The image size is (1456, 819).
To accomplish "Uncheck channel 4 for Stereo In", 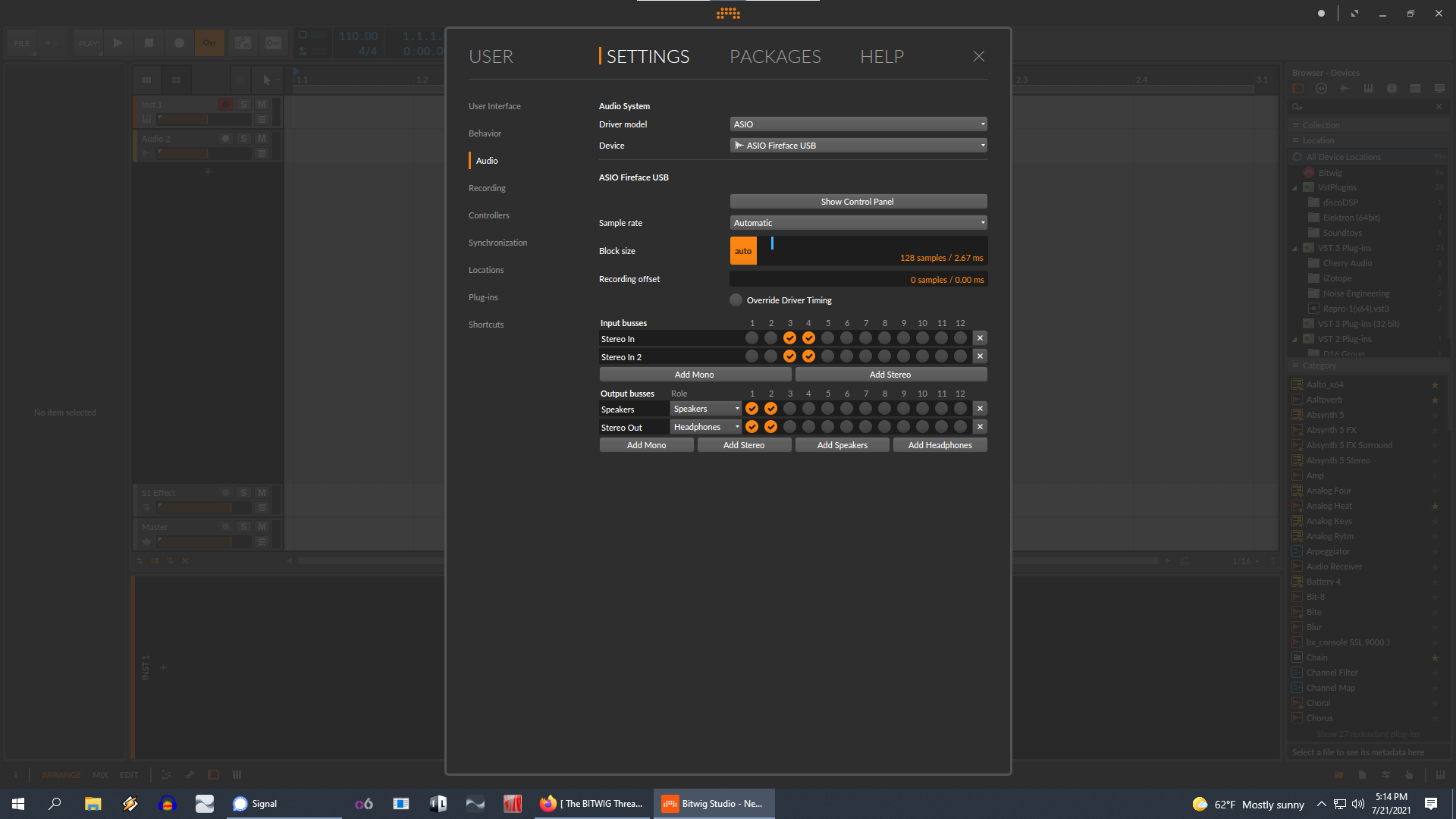I will [808, 338].
